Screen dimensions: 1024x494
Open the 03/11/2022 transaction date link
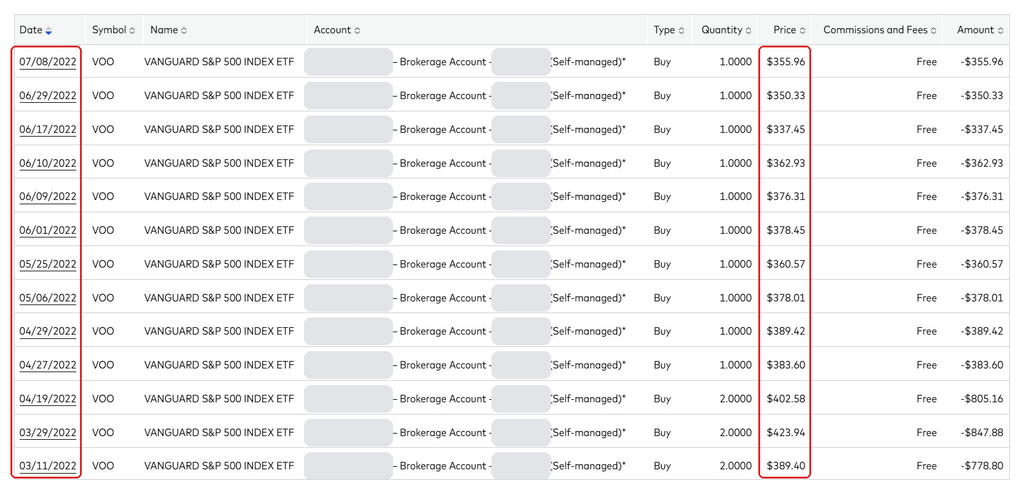48,466
